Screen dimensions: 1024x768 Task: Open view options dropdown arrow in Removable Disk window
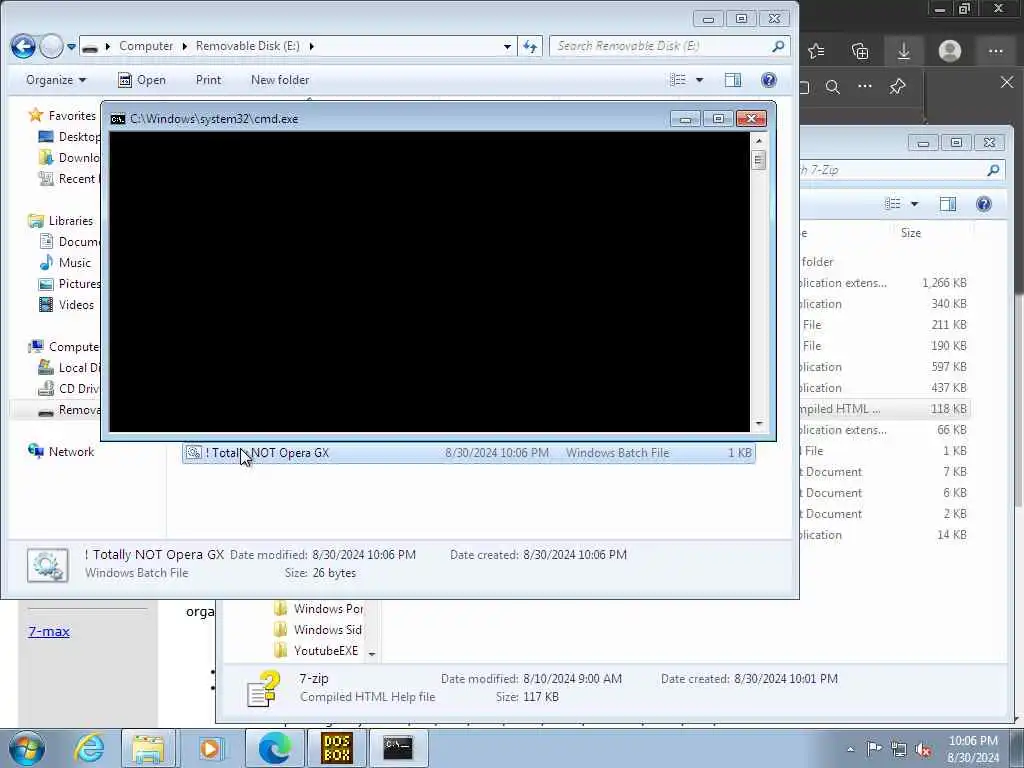pos(699,80)
